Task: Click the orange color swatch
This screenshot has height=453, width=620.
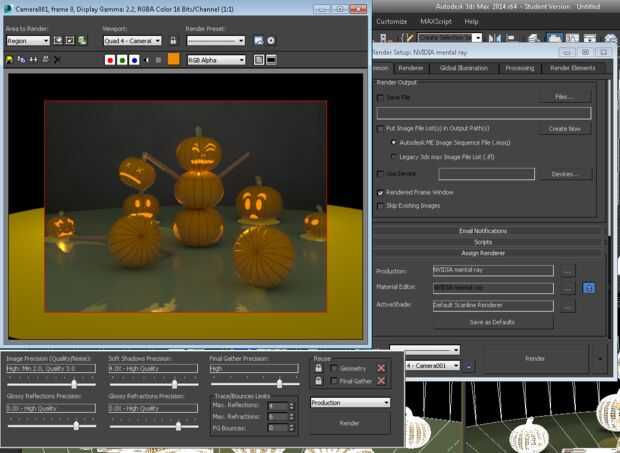Action: point(173,60)
